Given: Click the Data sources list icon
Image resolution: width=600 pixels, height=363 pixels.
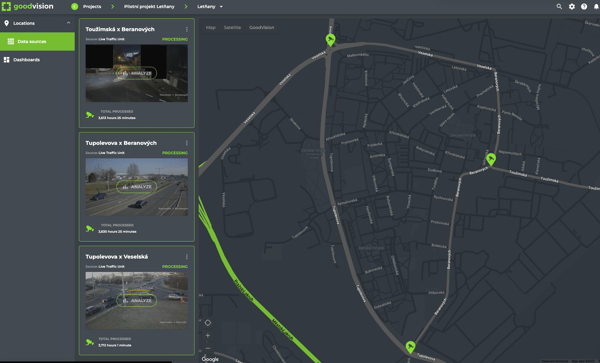Looking at the screenshot, I should (11, 41).
